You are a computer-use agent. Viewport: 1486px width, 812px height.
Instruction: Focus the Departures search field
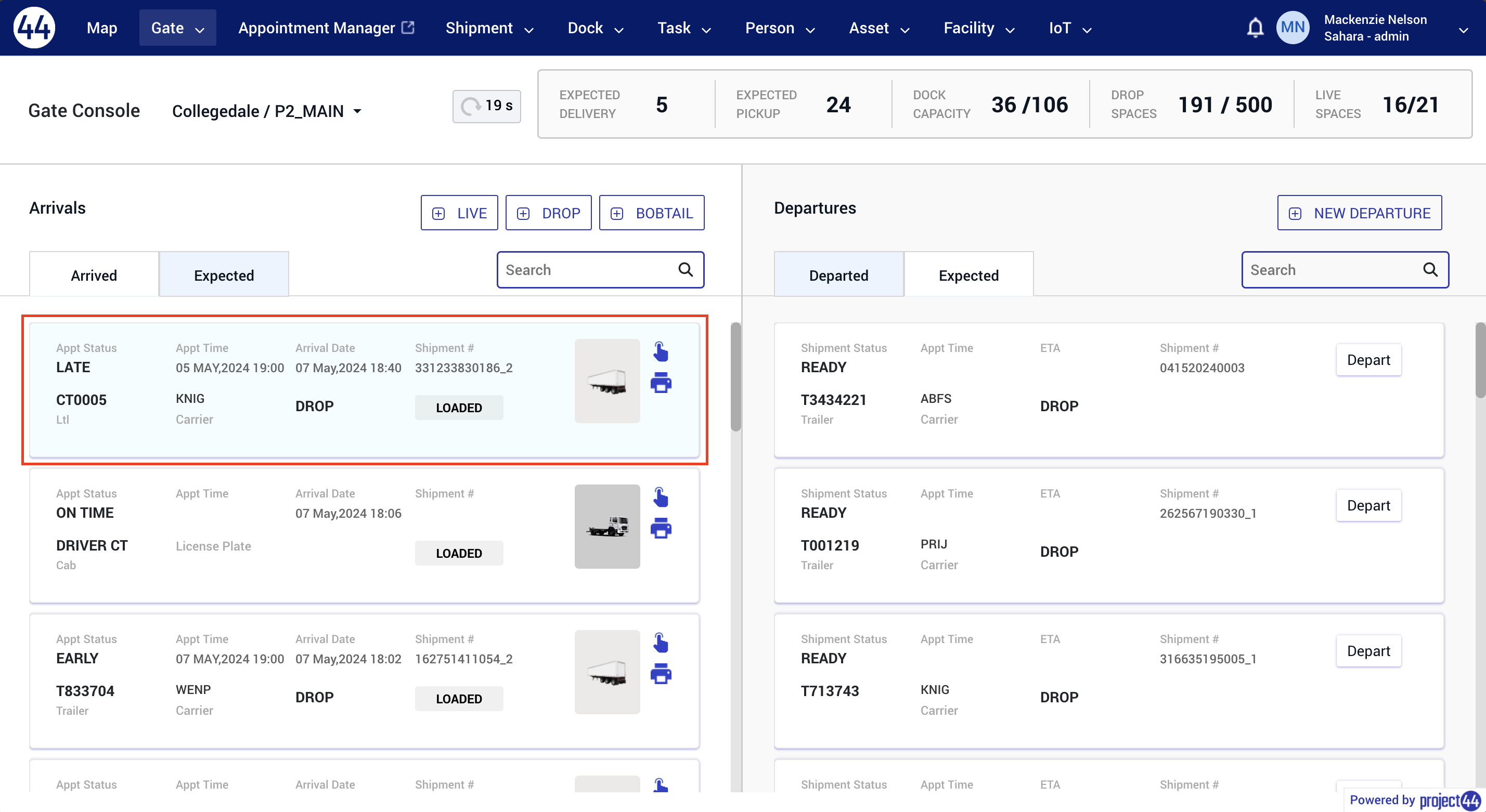pyautogui.click(x=1345, y=269)
